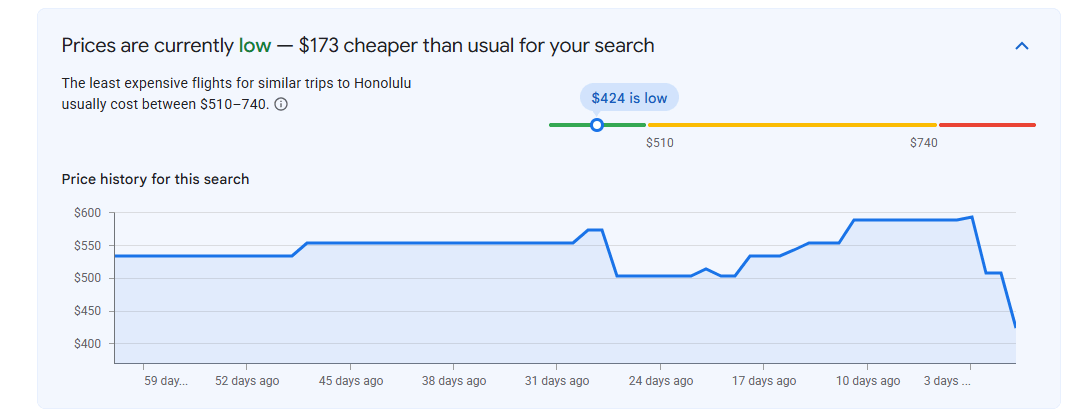Select the blue price indicator circle
The height and width of the screenshot is (418, 1078).
[597, 125]
